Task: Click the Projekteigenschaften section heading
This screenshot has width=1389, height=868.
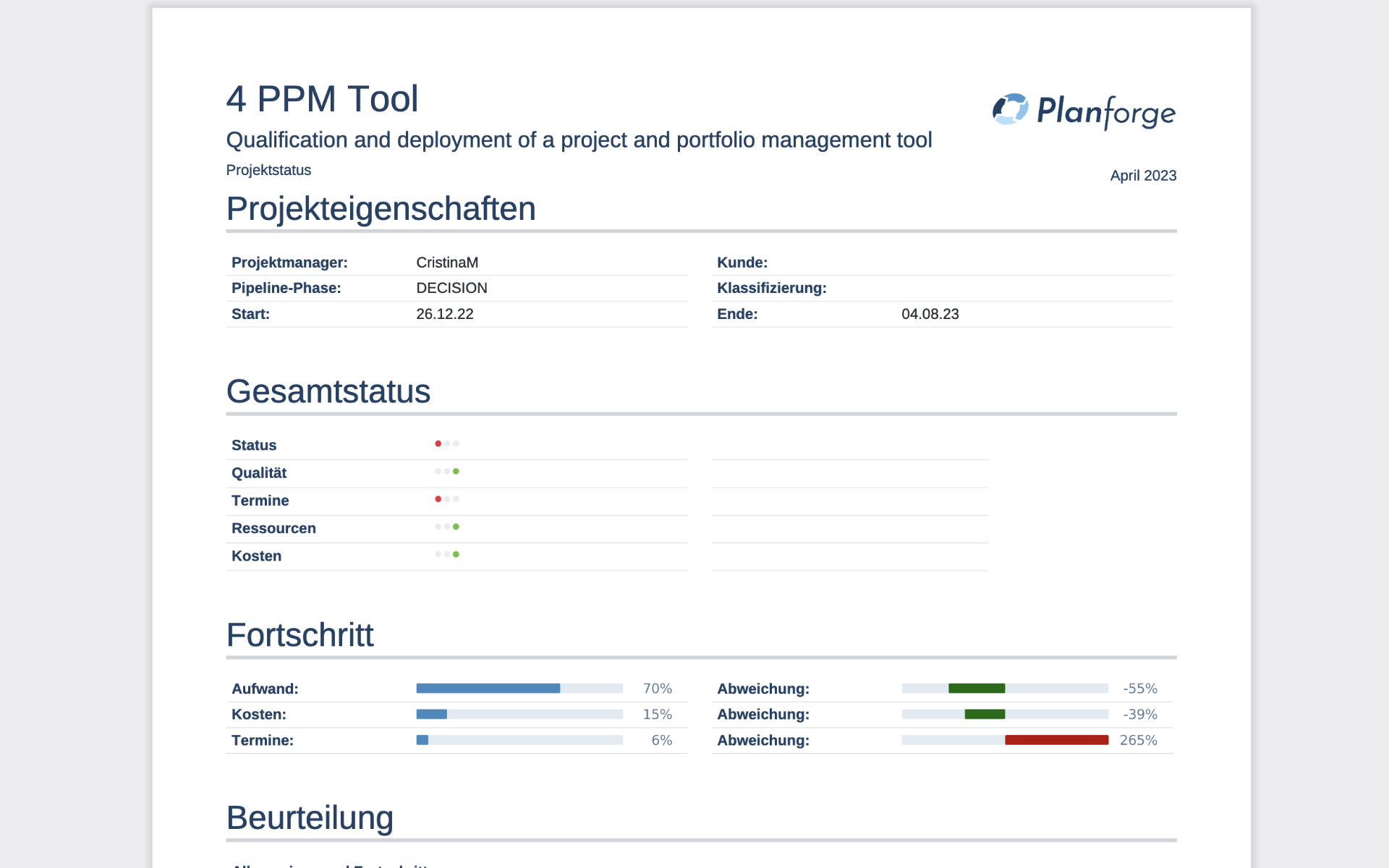Action: click(381, 209)
